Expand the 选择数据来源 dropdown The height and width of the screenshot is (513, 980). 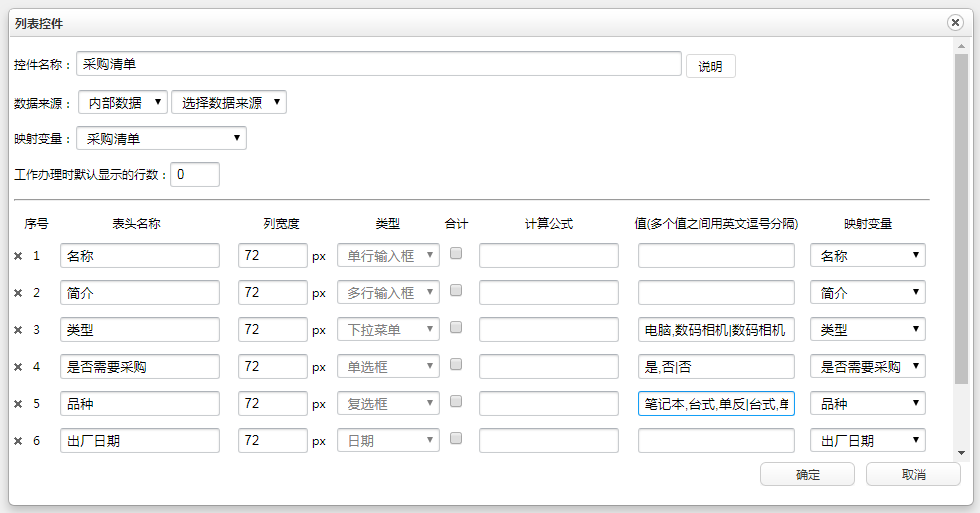(x=229, y=102)
